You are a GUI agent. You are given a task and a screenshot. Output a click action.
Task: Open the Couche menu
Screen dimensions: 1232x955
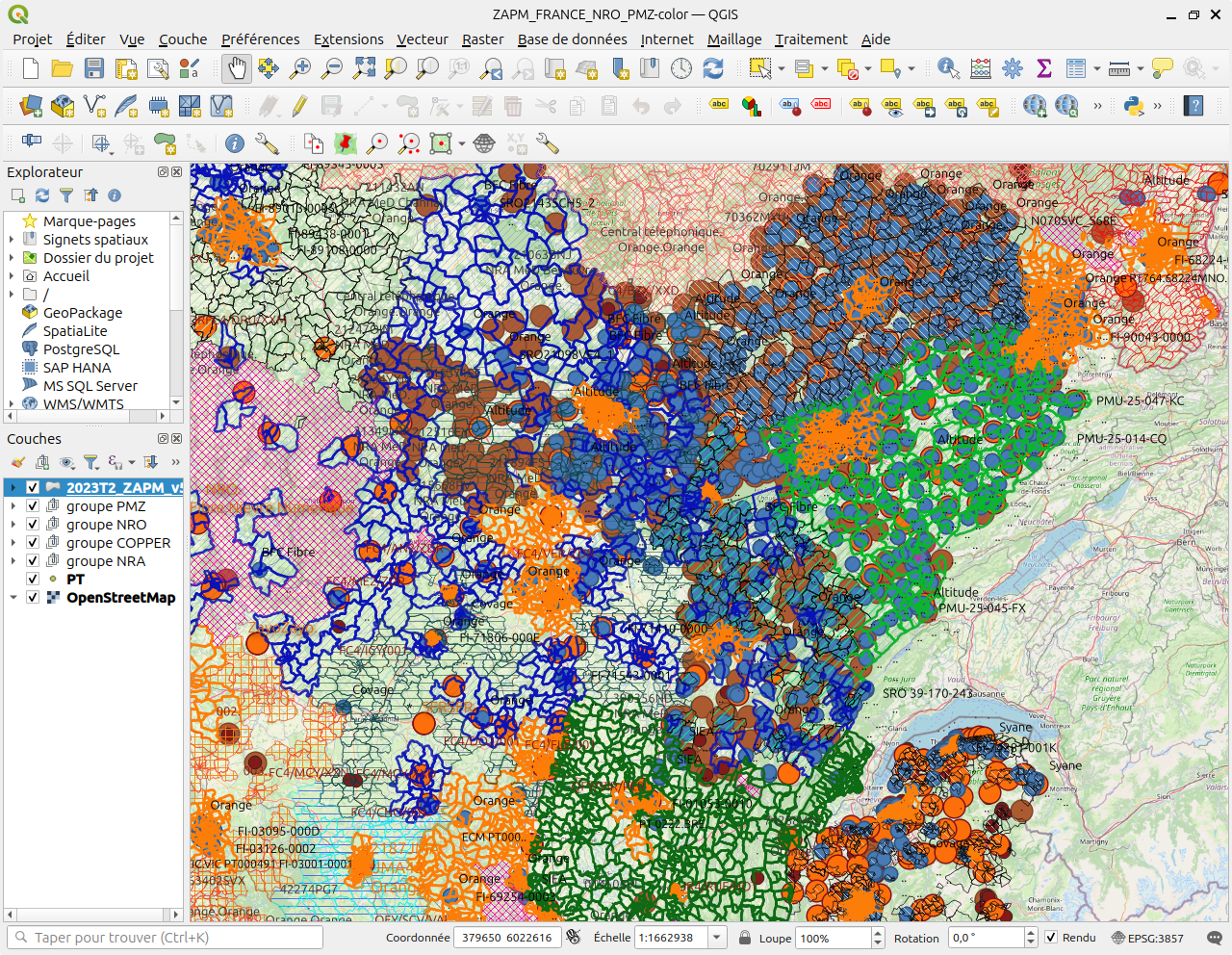[183, 39]
